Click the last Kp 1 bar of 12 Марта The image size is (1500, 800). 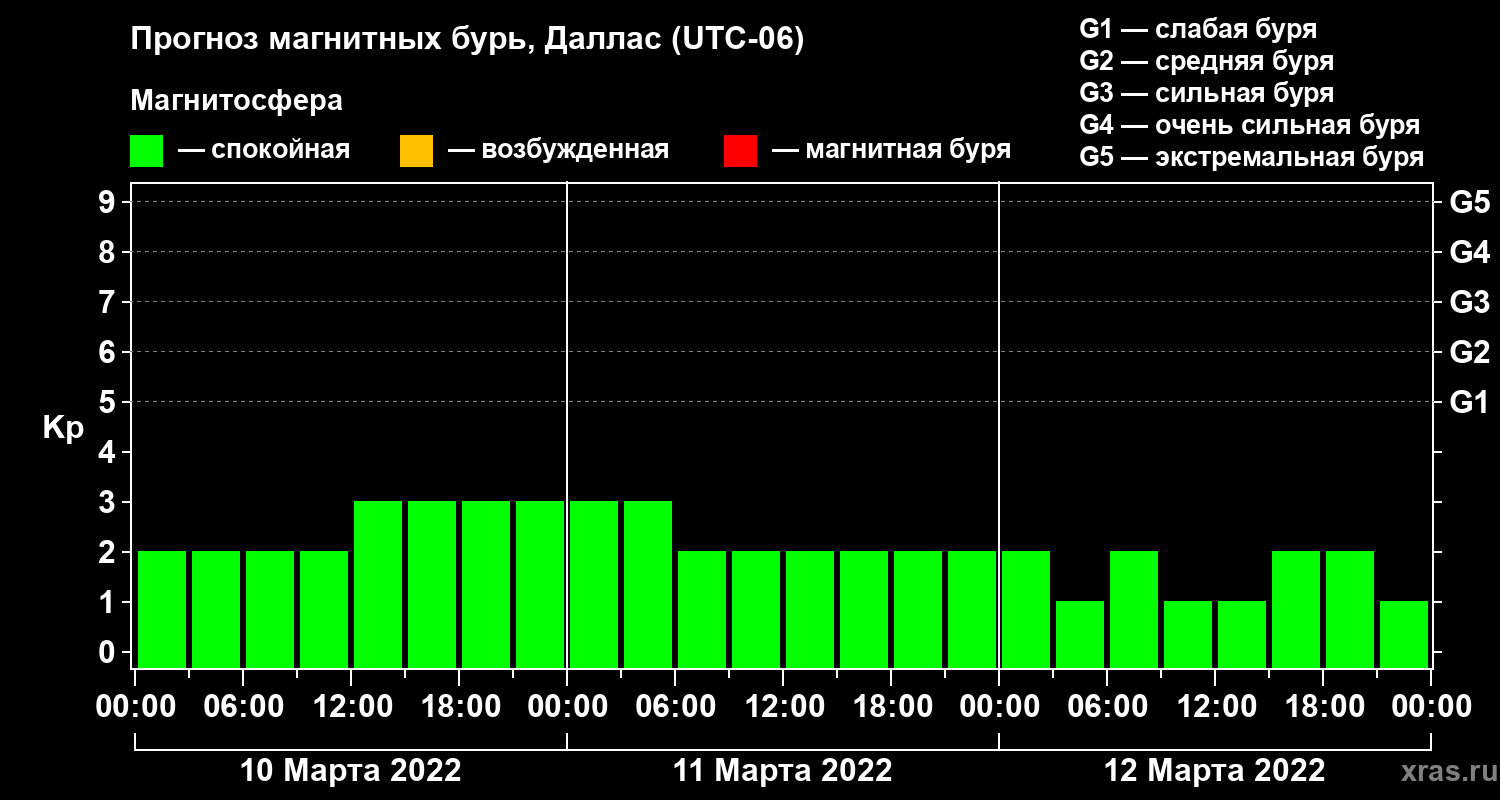pyautogui.click(x=1404, y=634)
